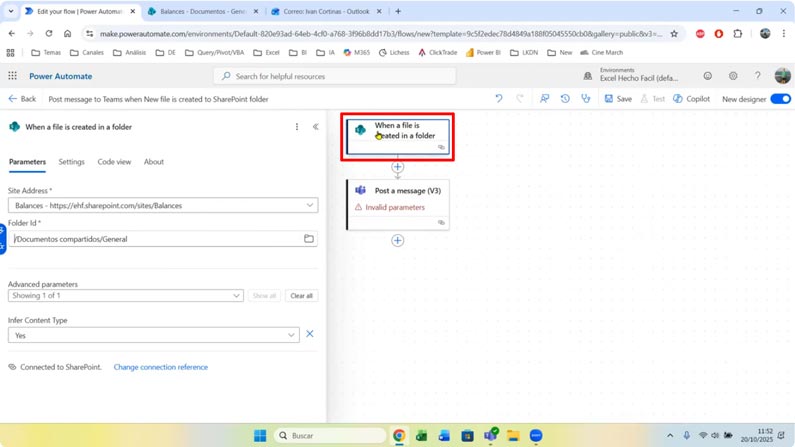This screenshot has width=795, height=447.
Task: Click the Undo icon in the toolbar
Action: [x=499, y=99]
